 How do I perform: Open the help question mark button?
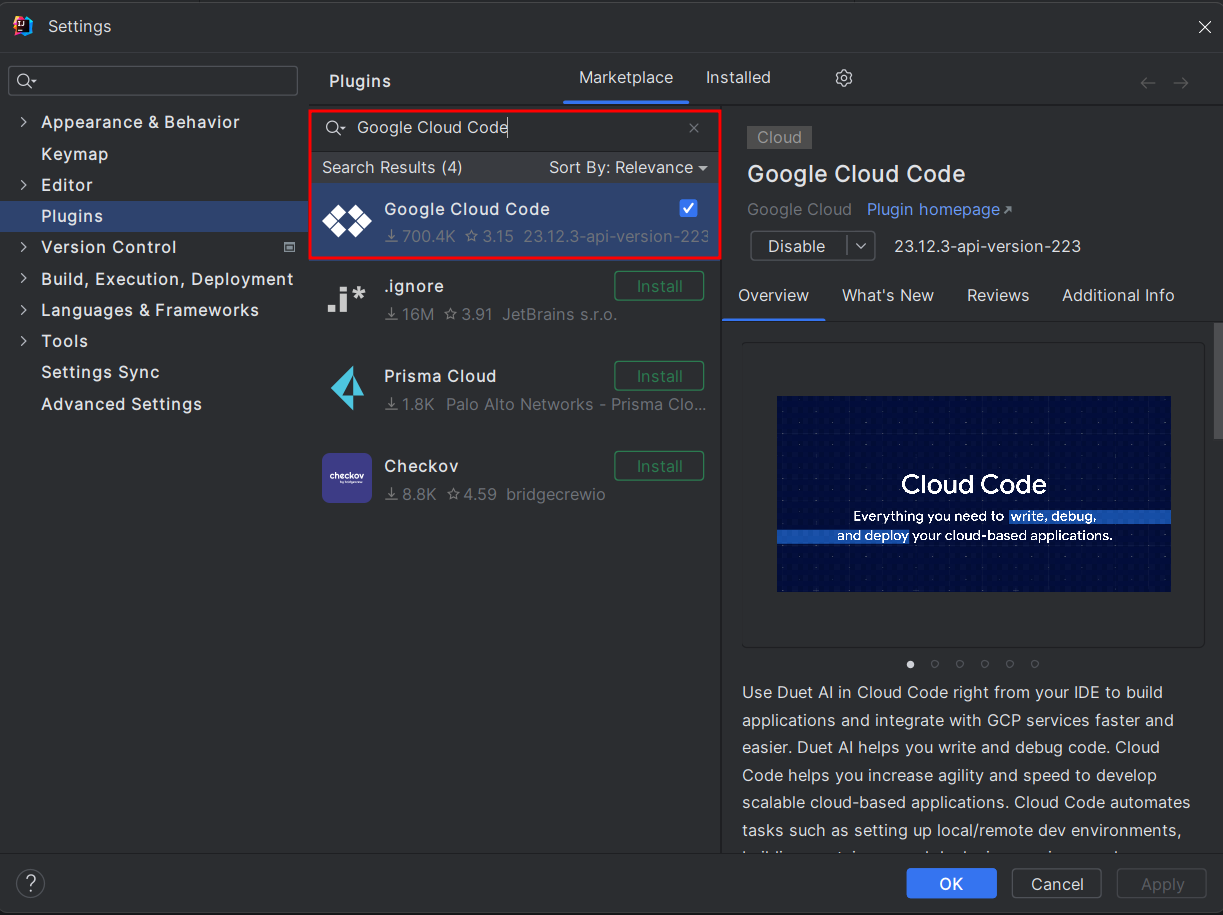pos(31,883)
